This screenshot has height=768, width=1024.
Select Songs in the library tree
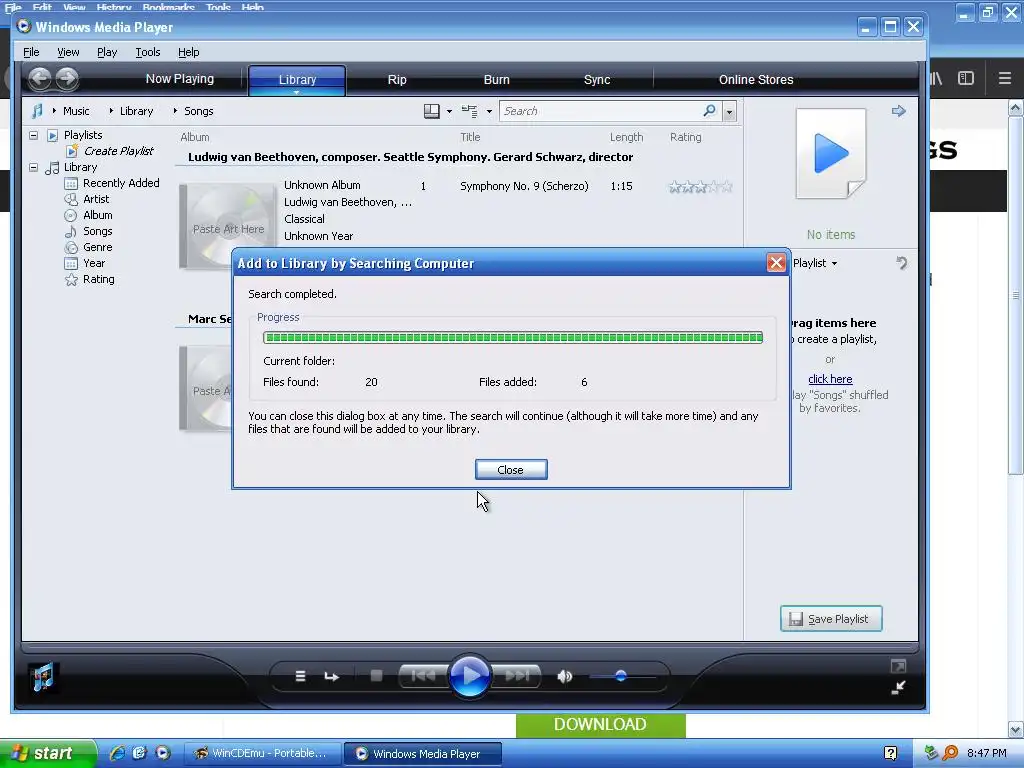tap(97, 231)
